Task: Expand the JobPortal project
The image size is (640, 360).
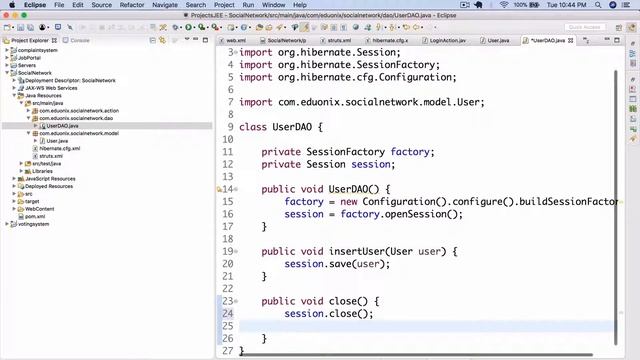Action: pyautogui.click(x=7, y=58)
